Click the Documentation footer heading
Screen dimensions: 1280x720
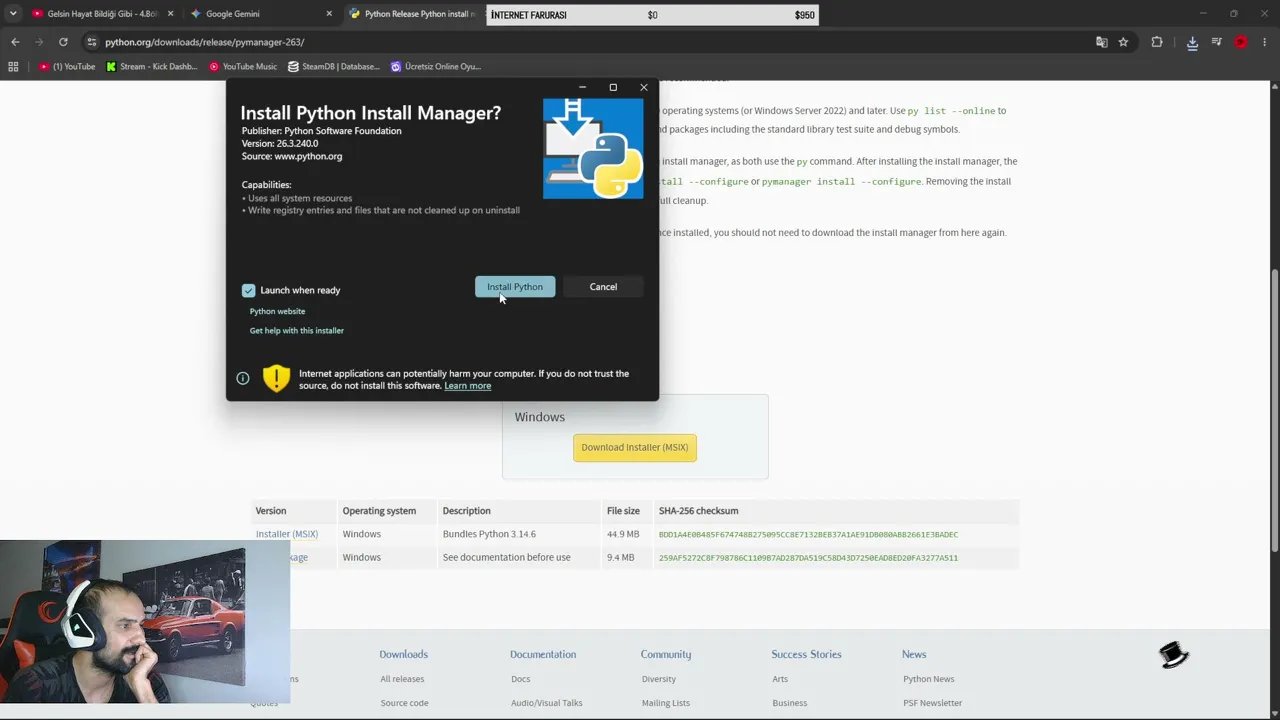click(543, 654)
